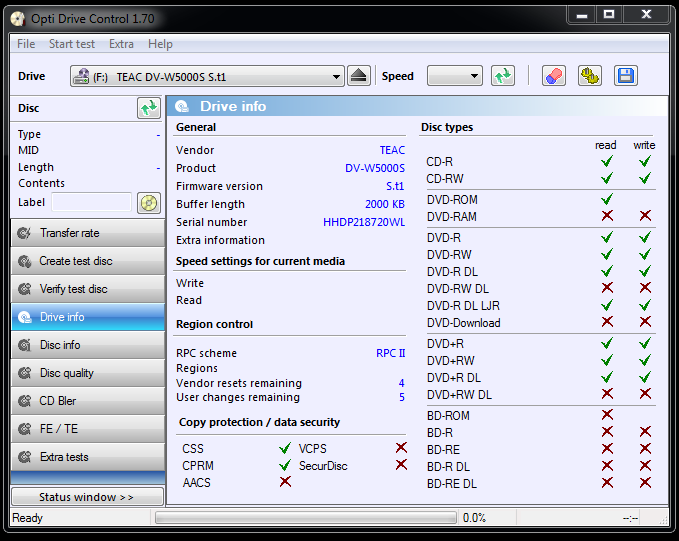The image size is (679, 541).
Task: Select the Drive info panel
Action: 88,317
